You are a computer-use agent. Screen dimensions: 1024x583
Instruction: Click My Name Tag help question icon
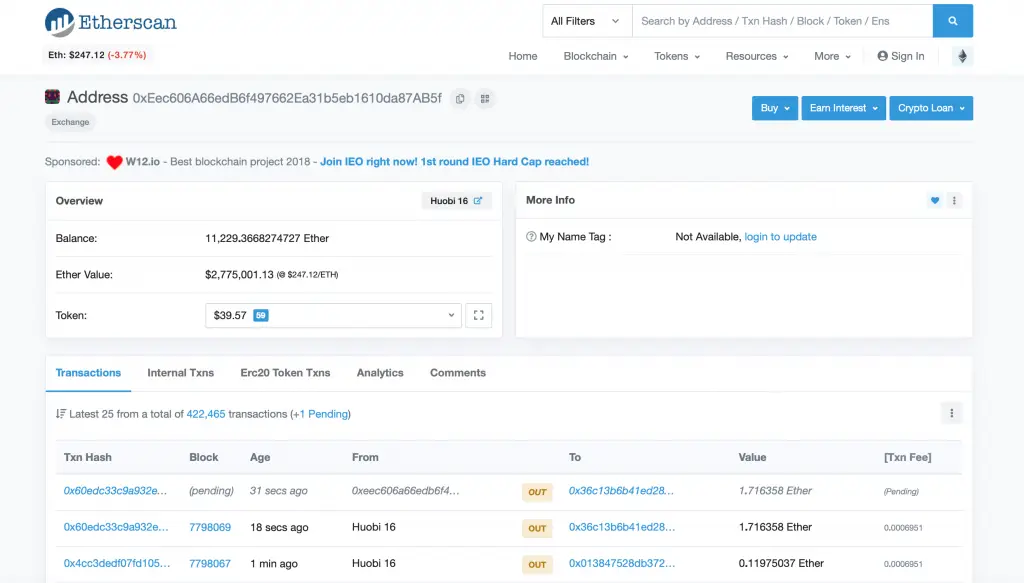click(x=531, y=236)
